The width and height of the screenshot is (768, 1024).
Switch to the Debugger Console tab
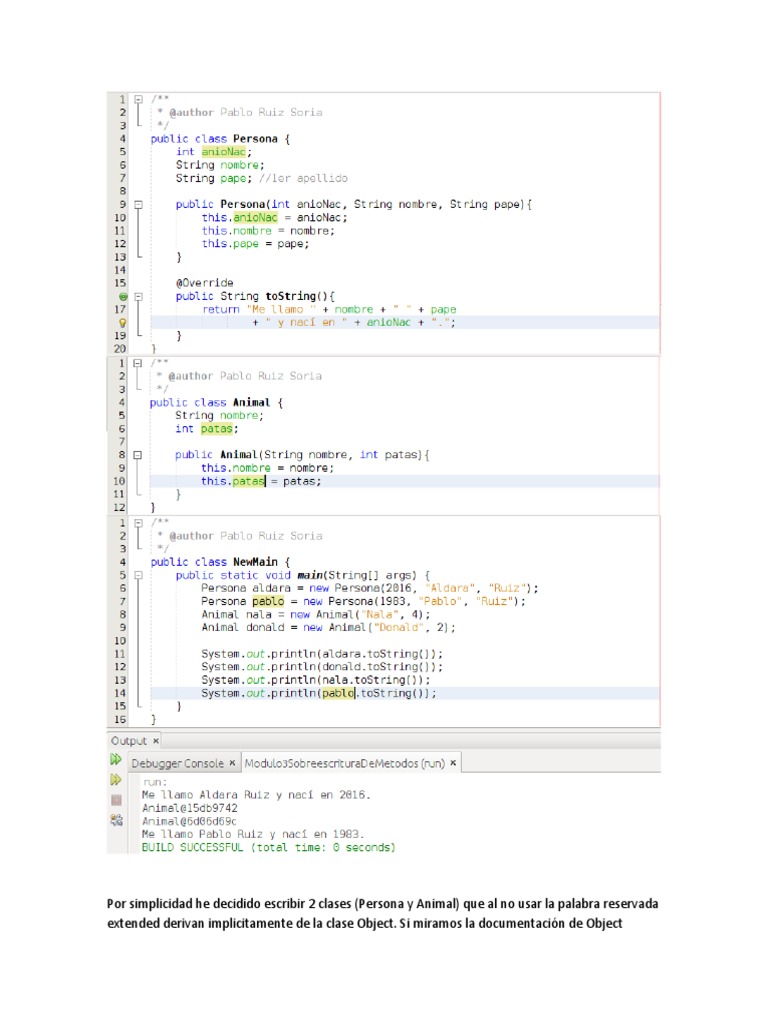pos(177,763)
